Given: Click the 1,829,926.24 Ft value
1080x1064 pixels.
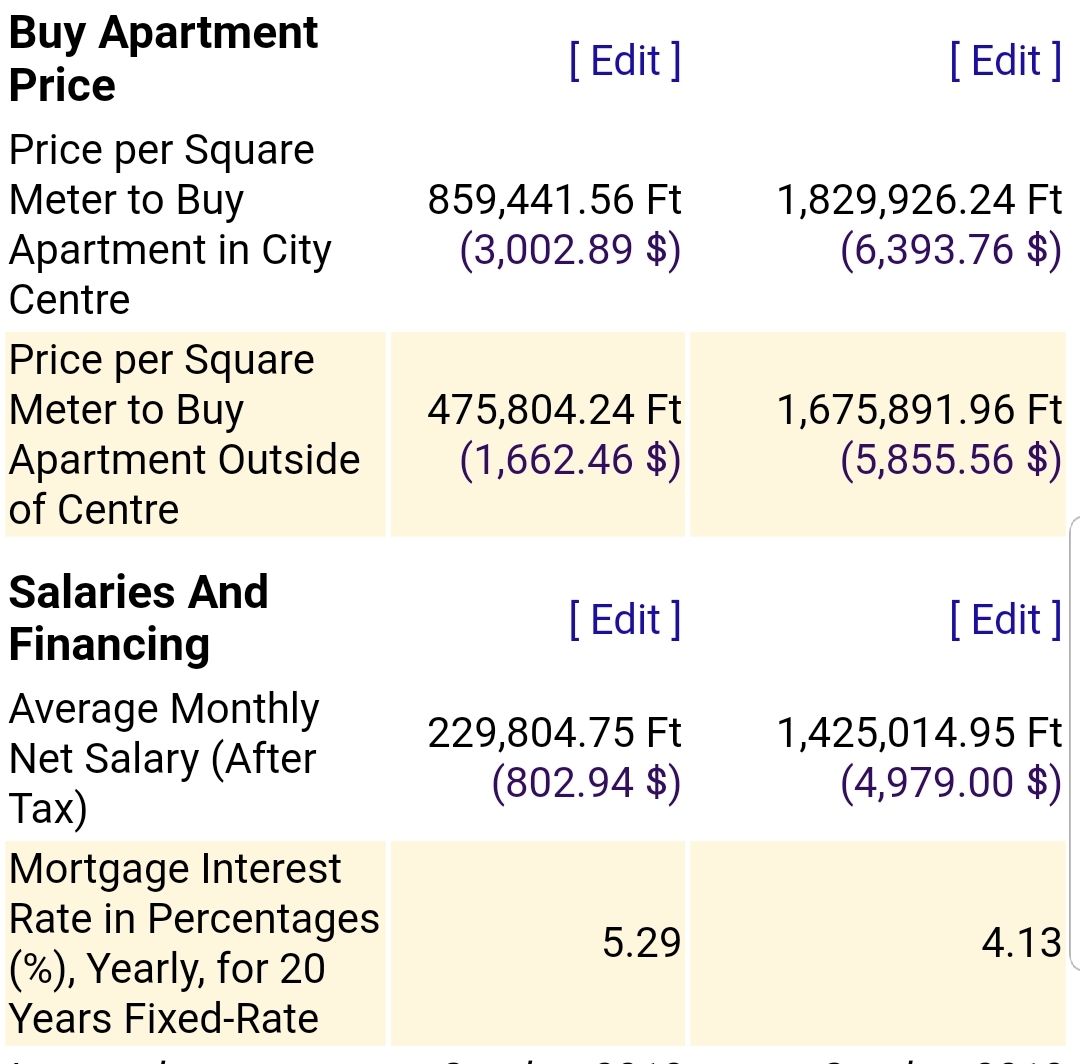Looking at the screenshot, I should 919,200.
